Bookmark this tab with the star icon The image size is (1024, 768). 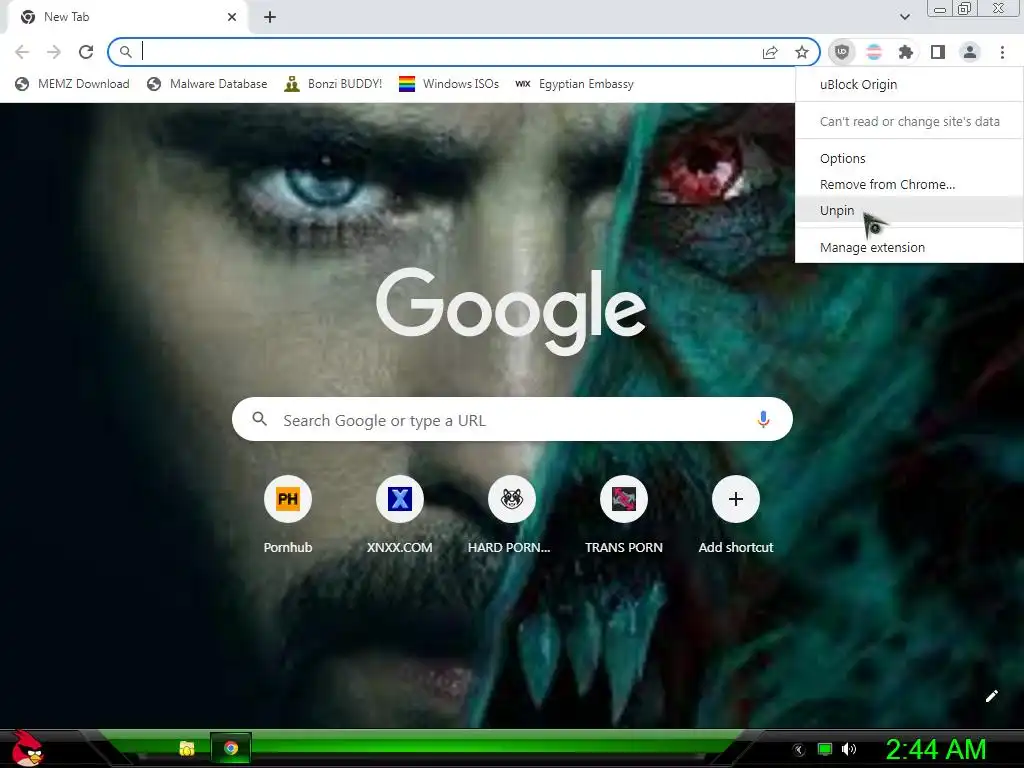coord(802,52)
